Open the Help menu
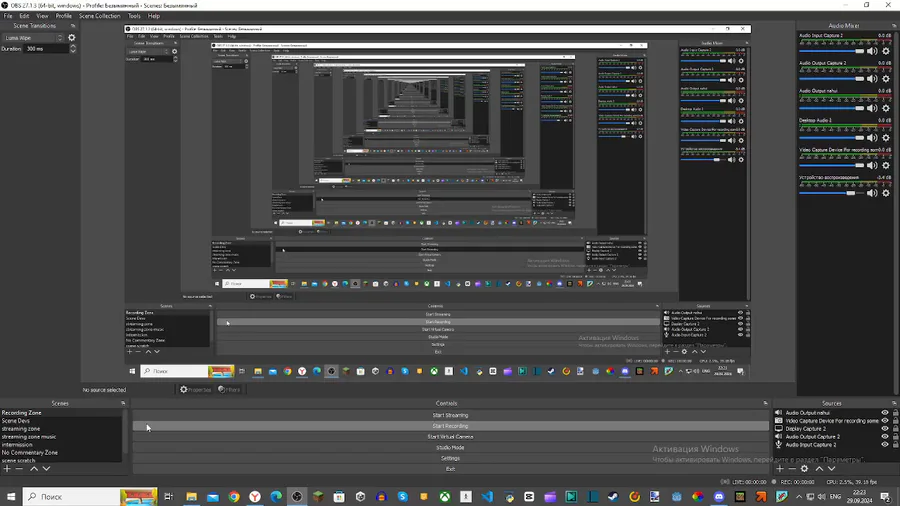 pos(154,16)
